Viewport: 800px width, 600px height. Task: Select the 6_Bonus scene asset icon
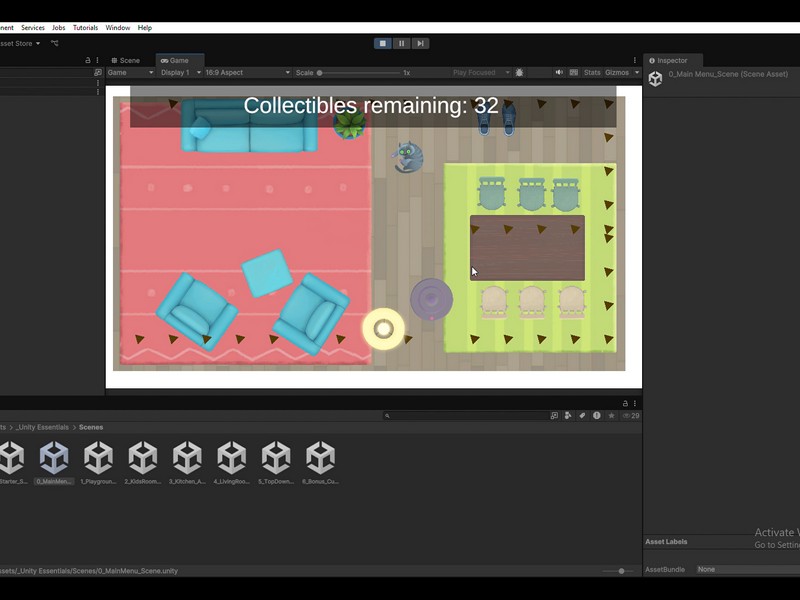(x=320, y=458)
